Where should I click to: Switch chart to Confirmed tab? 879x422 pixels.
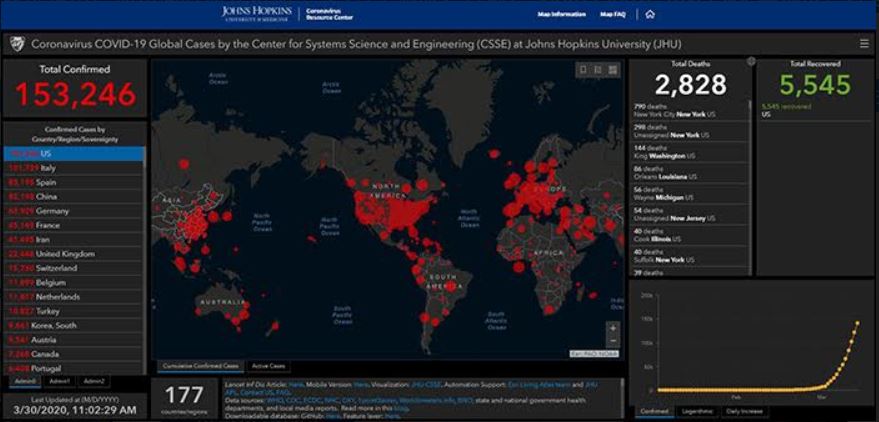tap(654, 411)
